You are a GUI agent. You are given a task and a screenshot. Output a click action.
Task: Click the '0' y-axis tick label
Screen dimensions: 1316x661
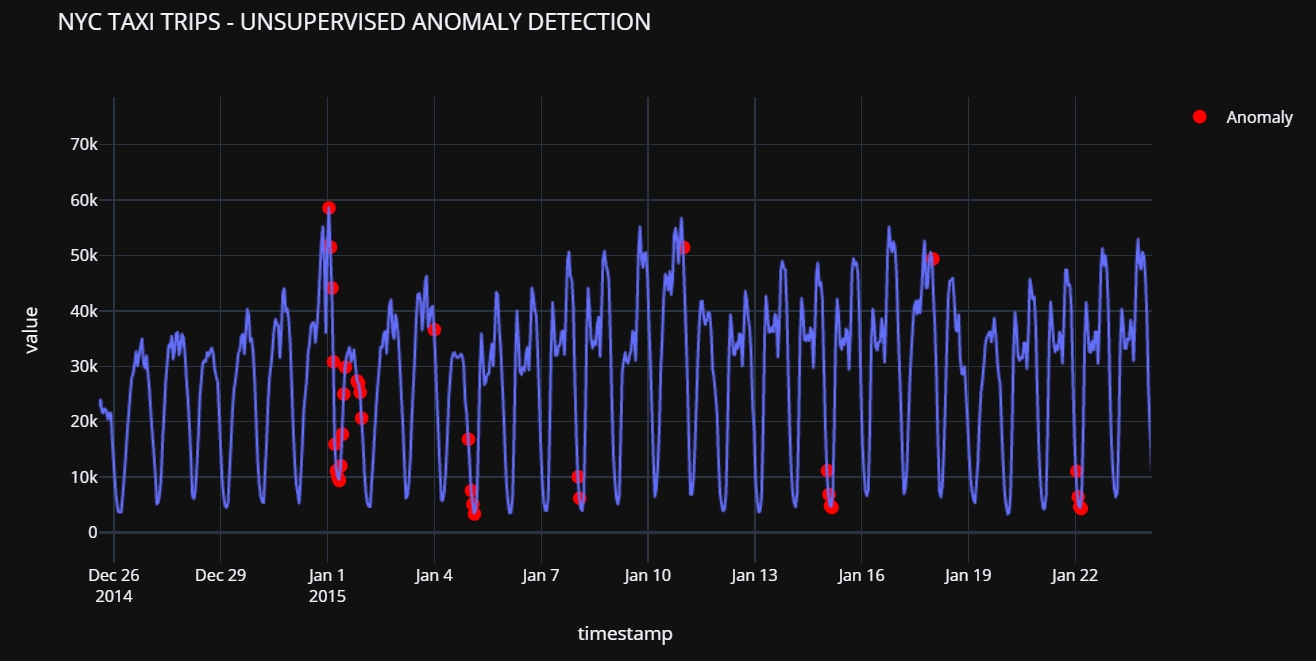coord(92,533)
